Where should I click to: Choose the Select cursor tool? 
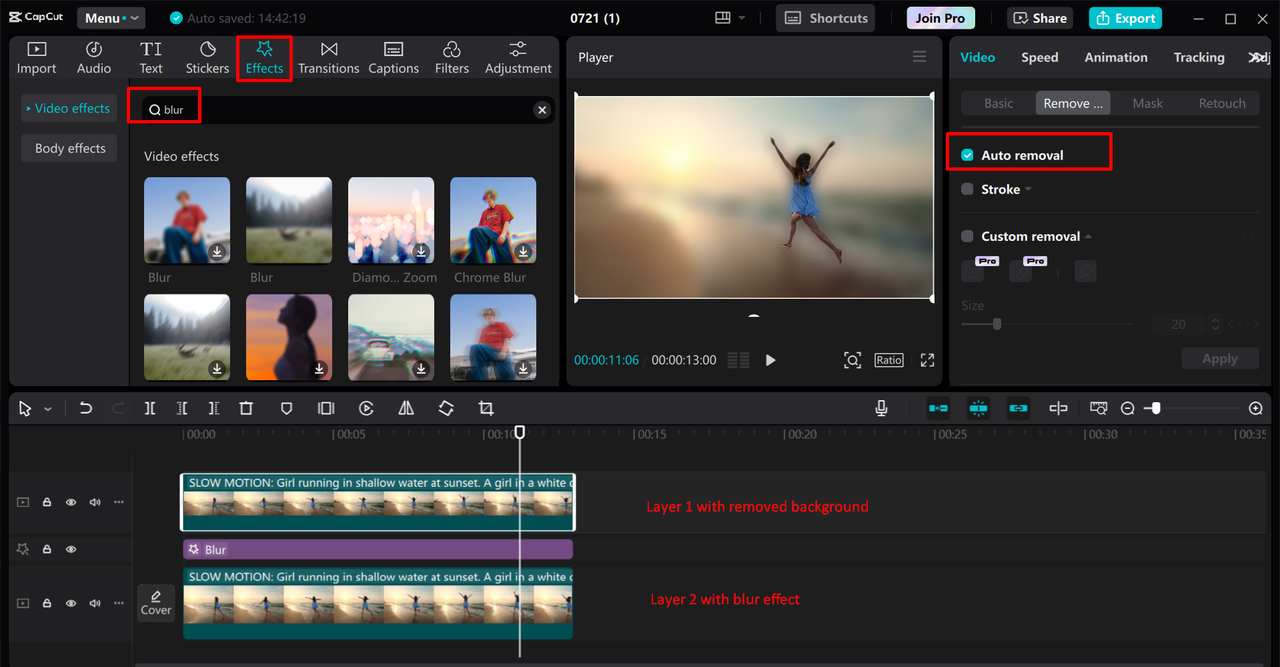(x=25, y=409)
